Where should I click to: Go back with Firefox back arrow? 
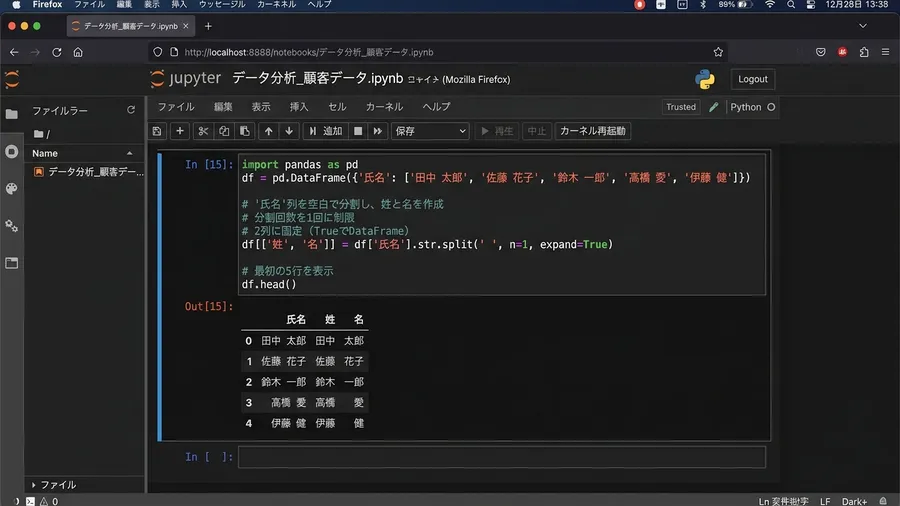14,52
